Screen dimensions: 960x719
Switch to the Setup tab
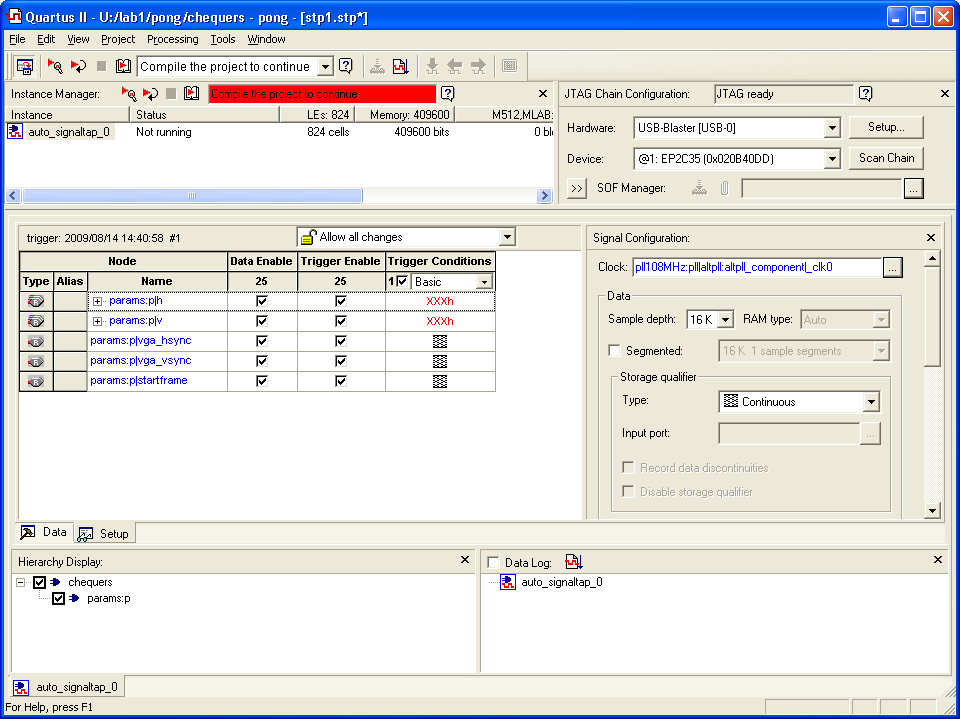pyautogui.click(x=104, y=534)
